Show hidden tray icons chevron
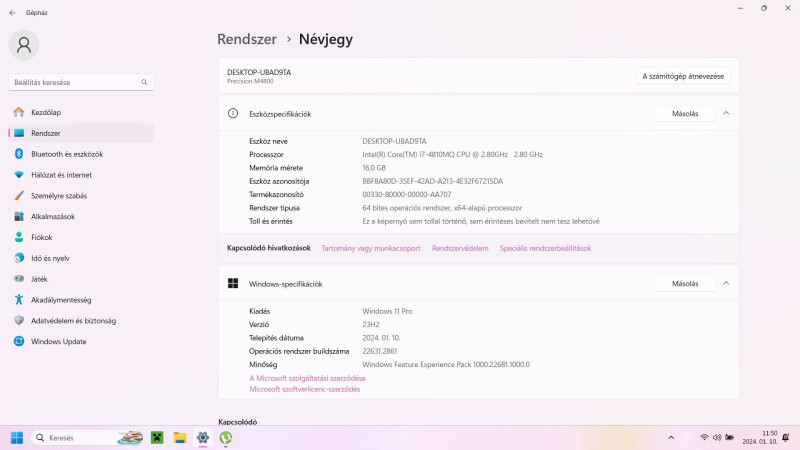This screenshot has width=800, height=450. 671,438
